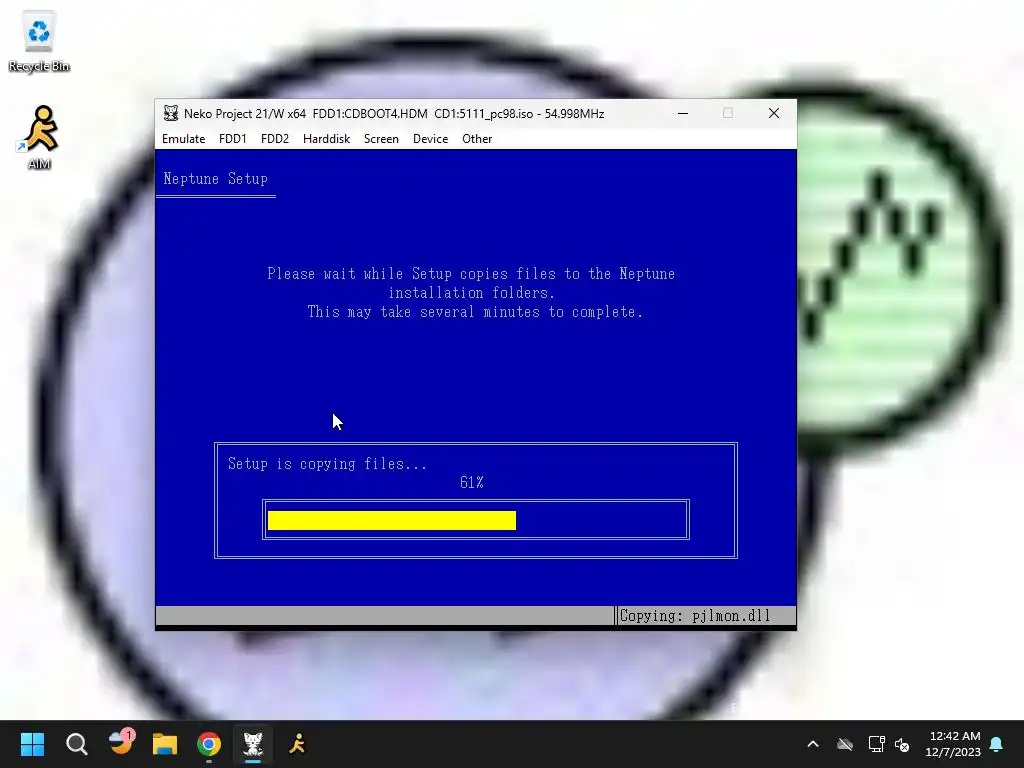Click 'Setup is copying files...' text
Image resolution: width=1024 pixels, height=768 pixels.
coord(327,464)
